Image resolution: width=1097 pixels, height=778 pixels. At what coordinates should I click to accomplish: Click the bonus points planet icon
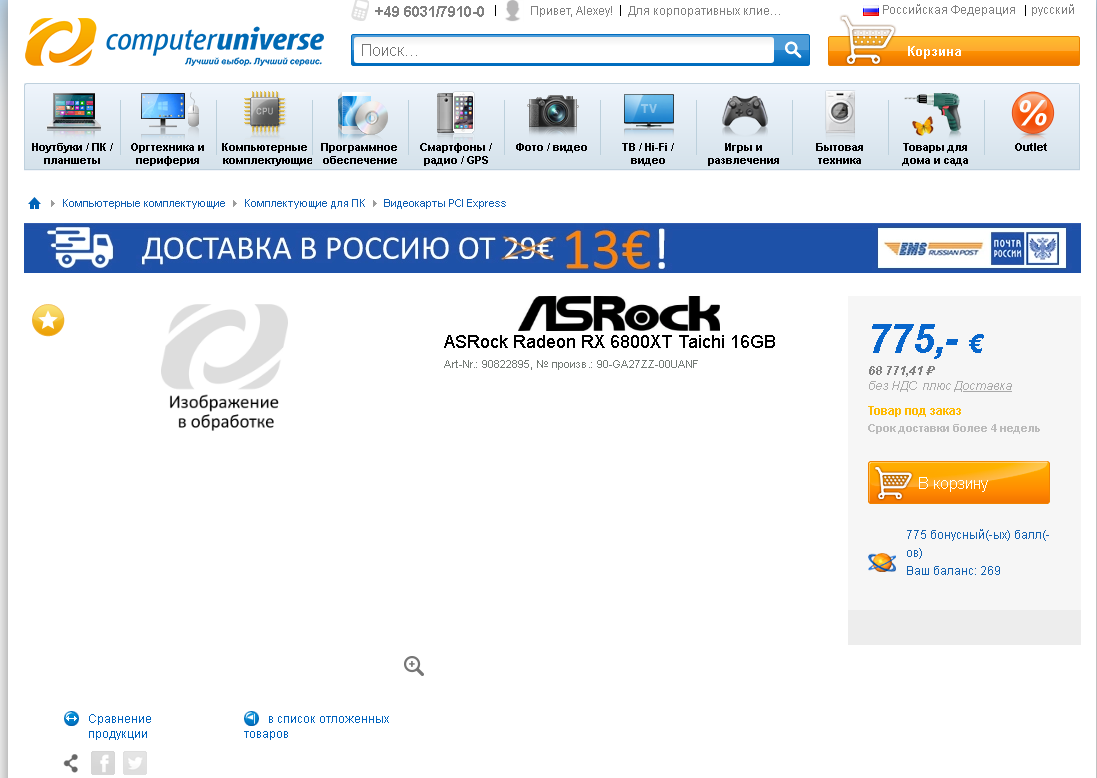(x=882, y=562)
